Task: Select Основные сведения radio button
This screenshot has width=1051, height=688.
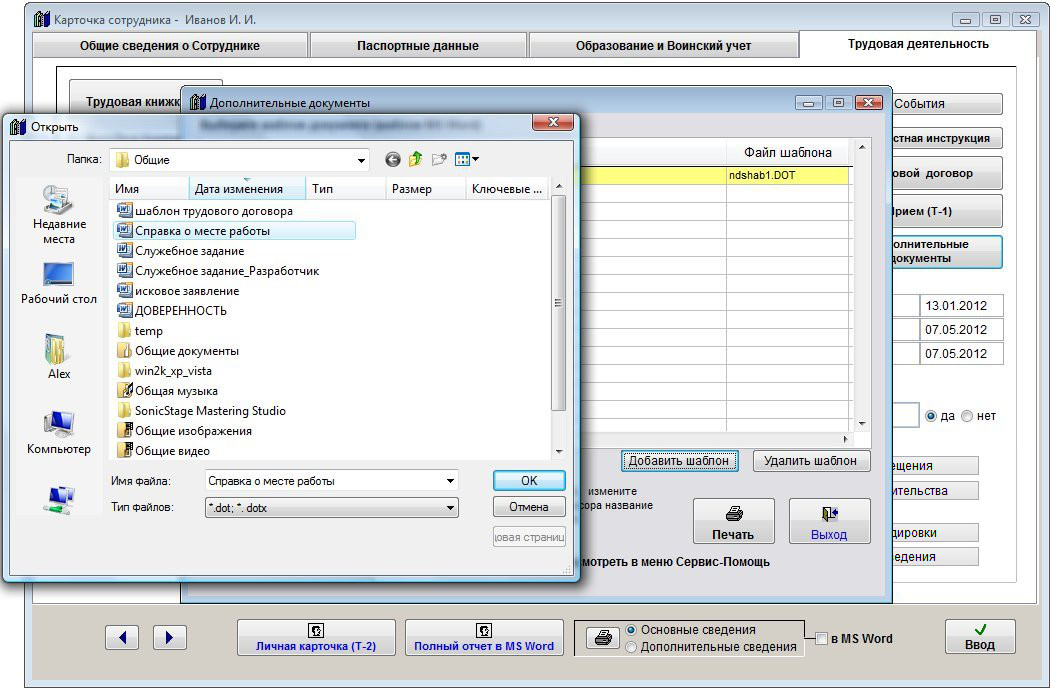Action: [631, 630]
